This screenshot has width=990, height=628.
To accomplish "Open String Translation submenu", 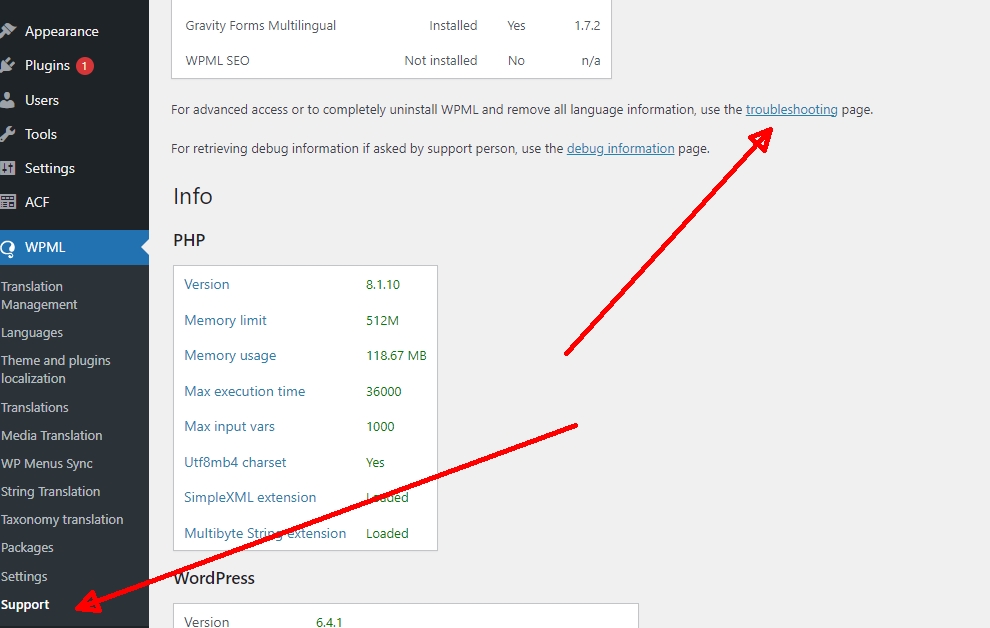I will tap(51, 491).
